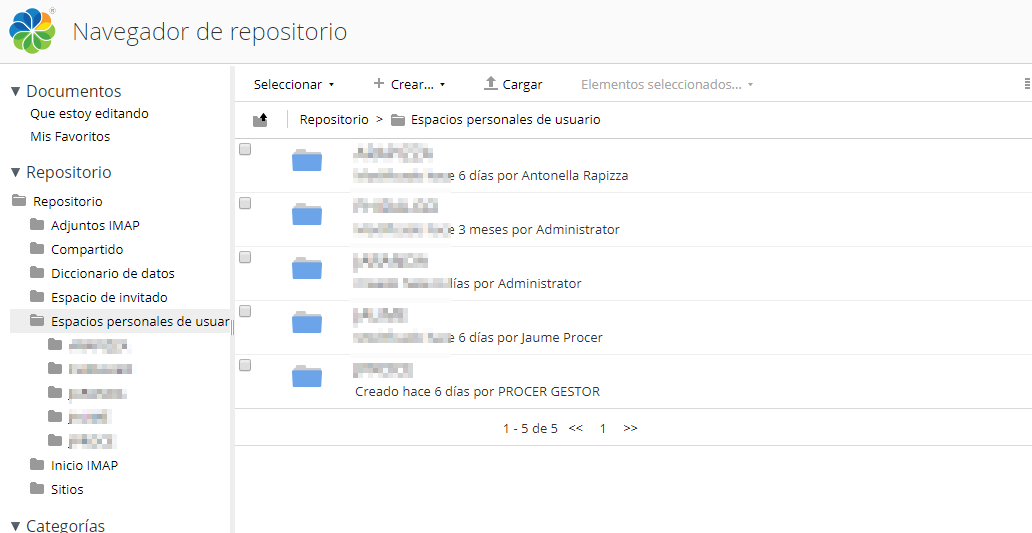1032x533 pixels.
Task: Go to next page with >> link
Action: 631,428
